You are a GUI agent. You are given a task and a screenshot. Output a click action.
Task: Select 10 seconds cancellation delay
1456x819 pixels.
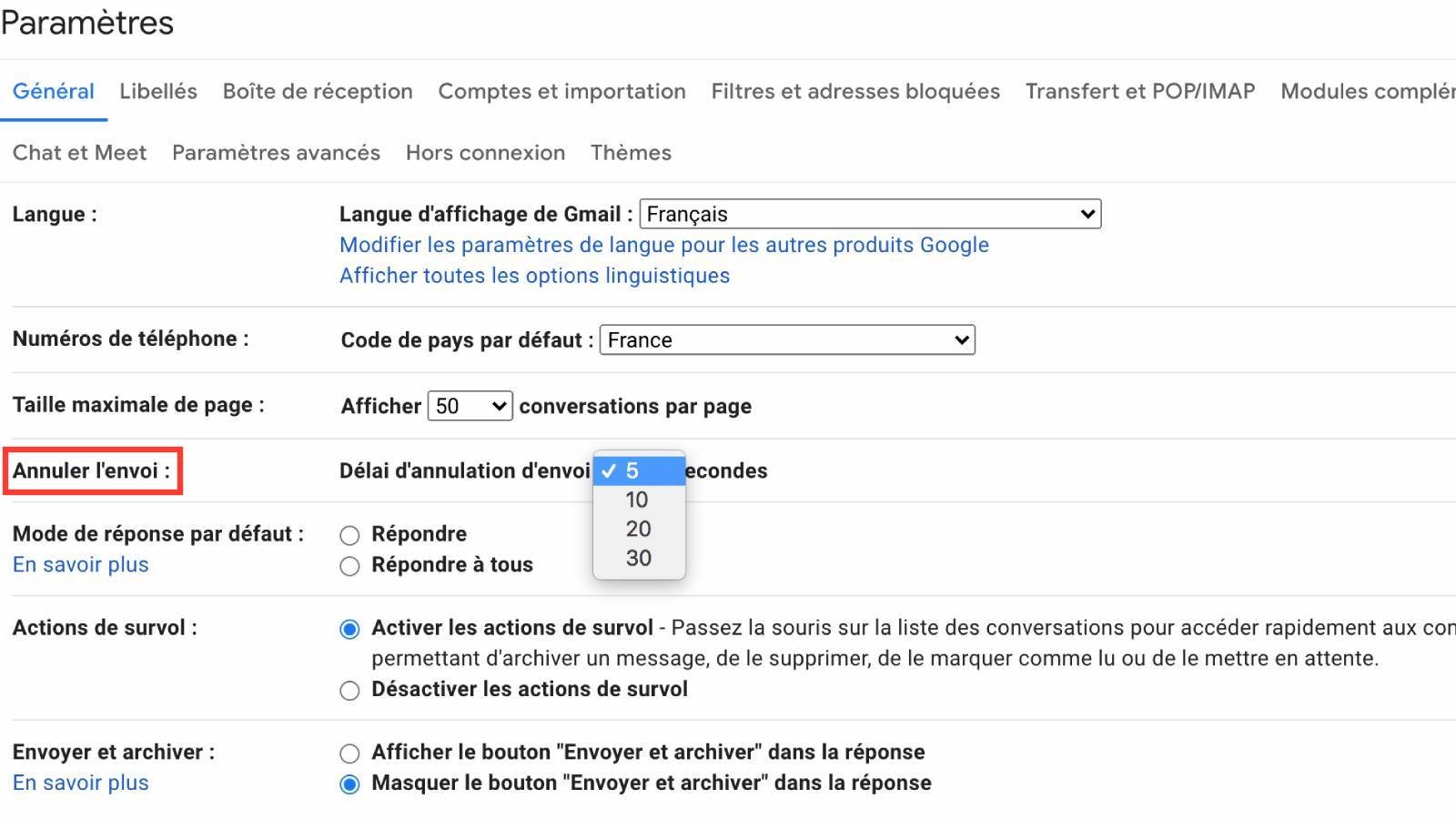click(x=638, y=500)
